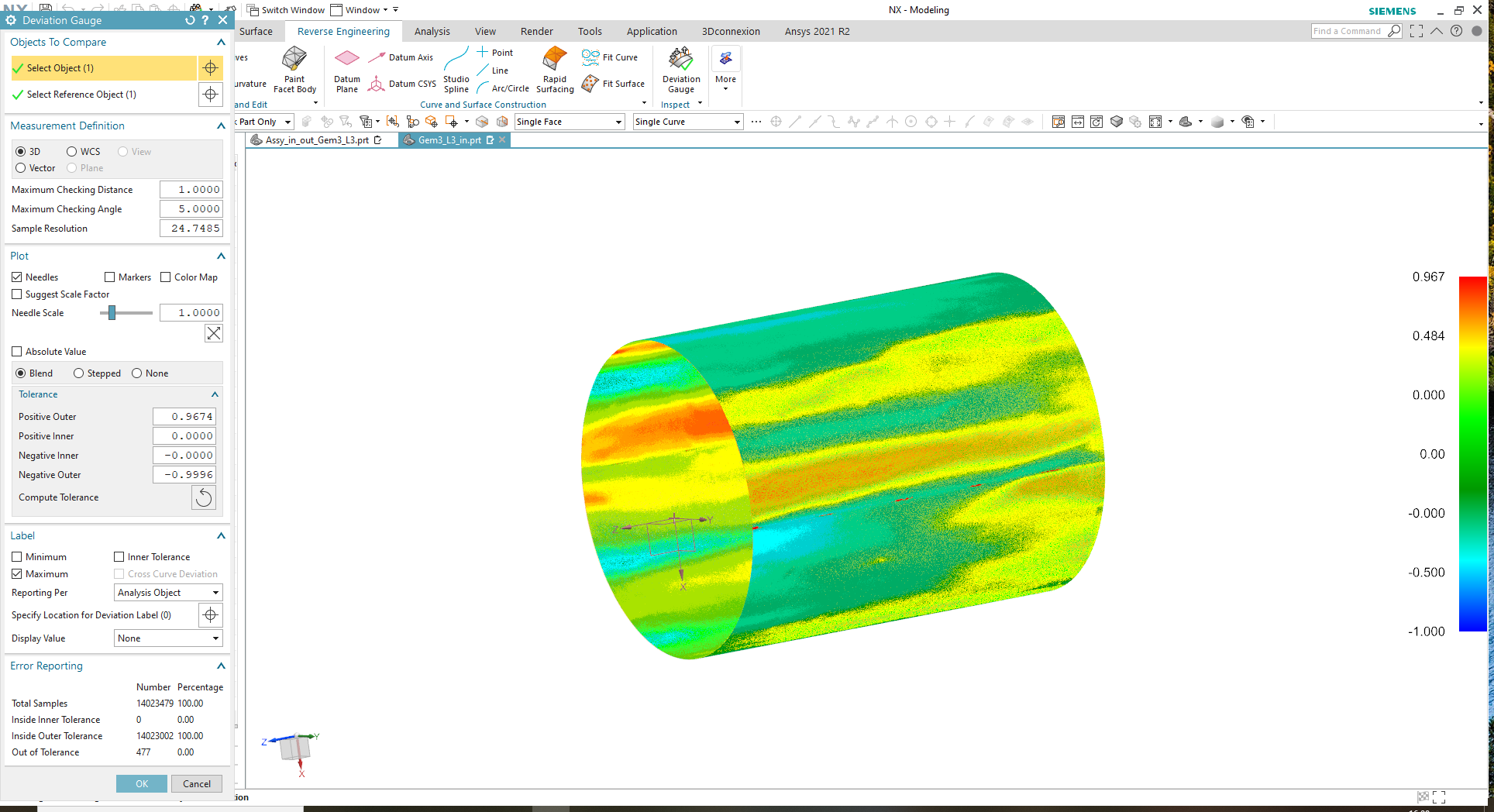Enable the Absolute Value checkbox
The image size is (1494, 812).
point(17,352)
